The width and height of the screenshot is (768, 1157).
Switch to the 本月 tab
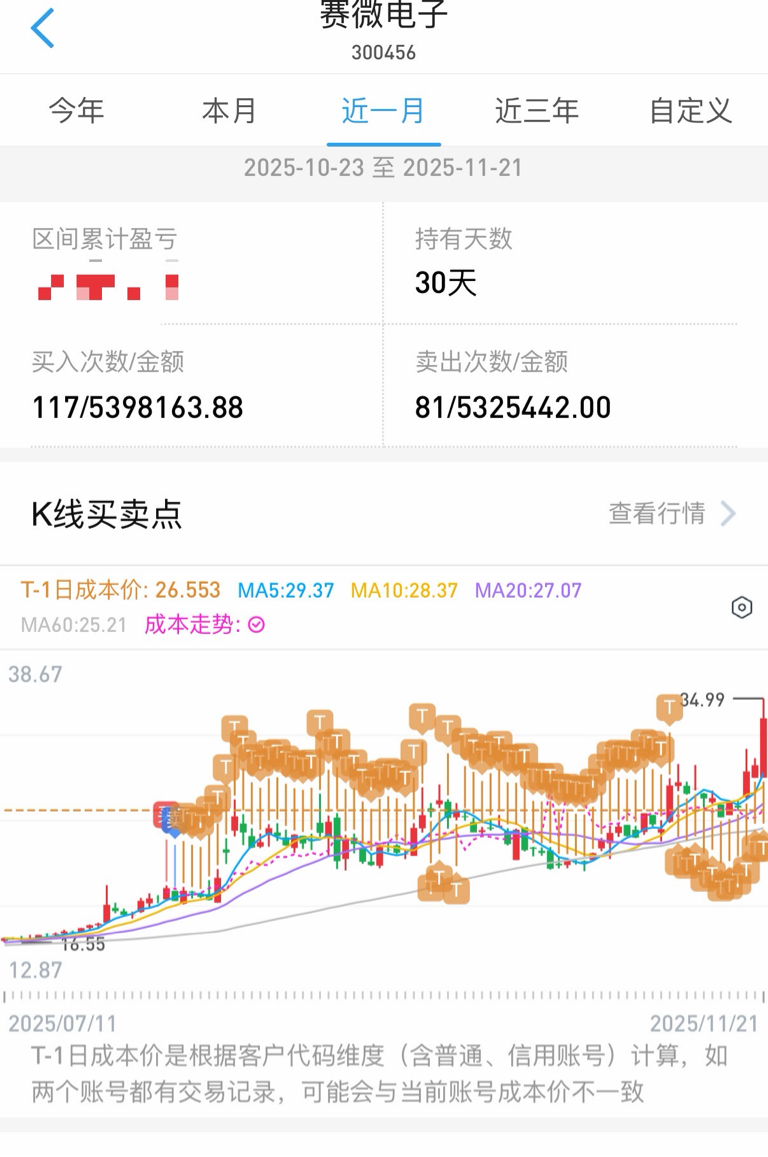[229, 111]
